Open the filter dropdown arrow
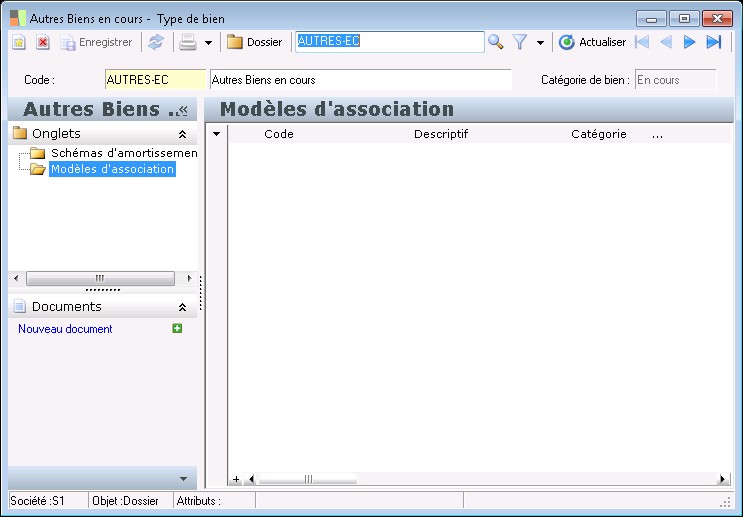 [540, 43]
